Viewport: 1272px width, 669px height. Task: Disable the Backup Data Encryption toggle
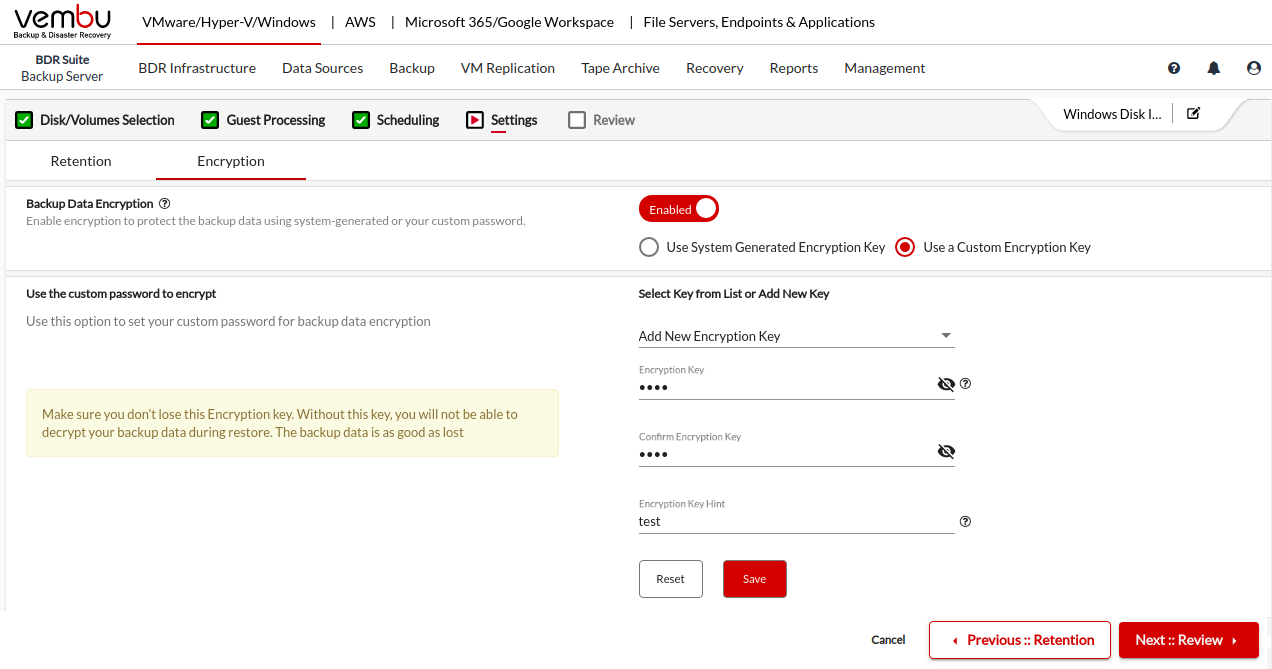(679, 209)
